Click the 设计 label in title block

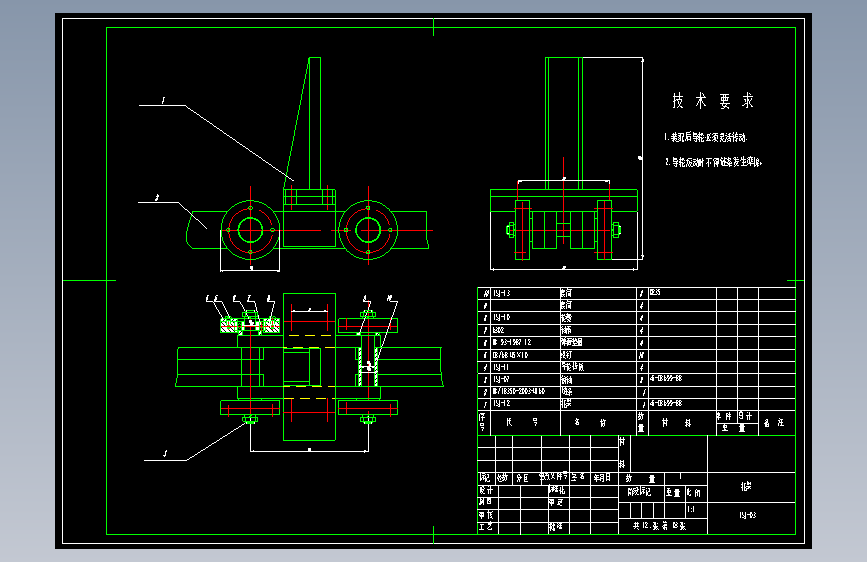click(x=485, y=490)
